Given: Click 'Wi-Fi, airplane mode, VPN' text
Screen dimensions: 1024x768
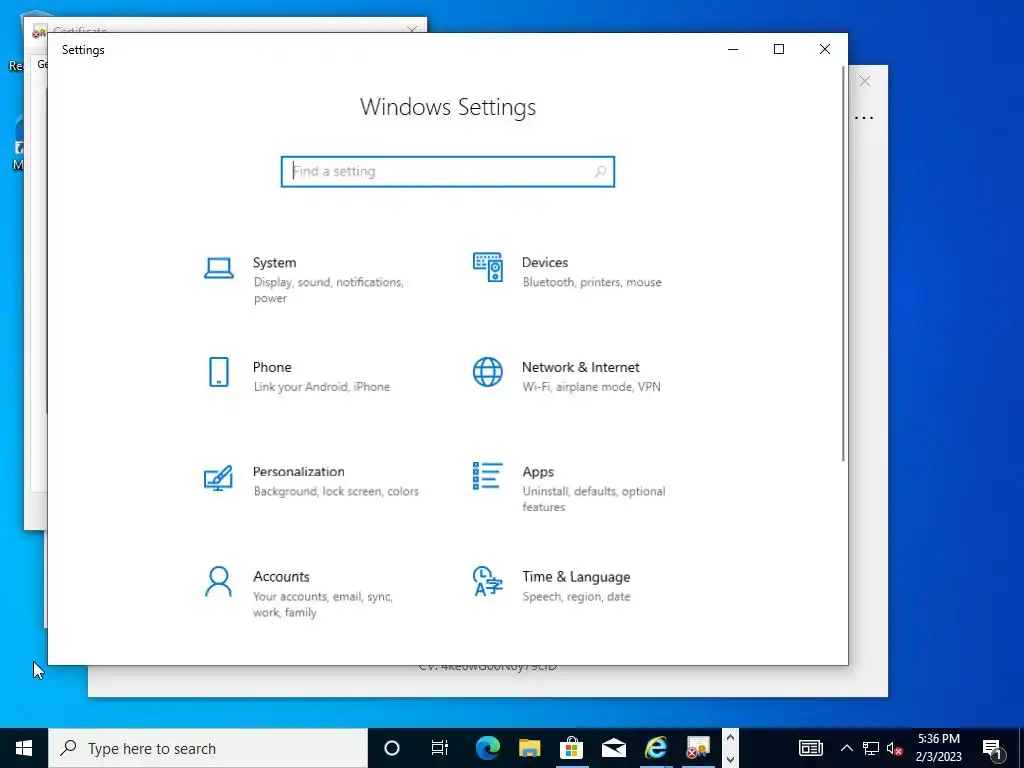Looking at the screenshot, I should pyautogui.click(x=591, y=387).
